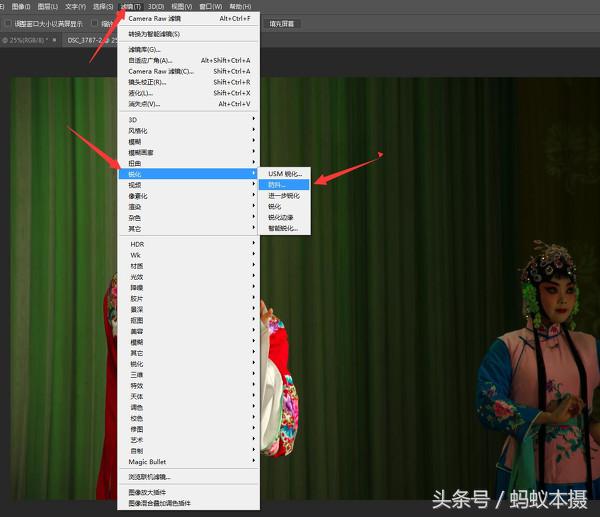The image size is (600, 517).
Task: Expand the 校色 plugin group
Action: click(x=189, y=418)
